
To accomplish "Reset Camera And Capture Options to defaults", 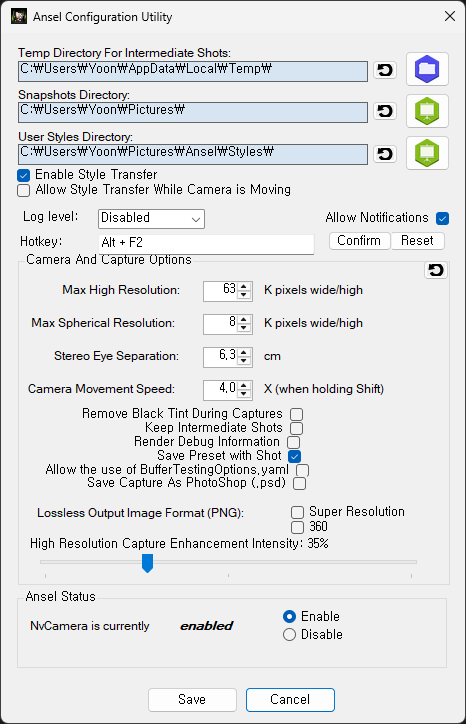I will 436,270.
